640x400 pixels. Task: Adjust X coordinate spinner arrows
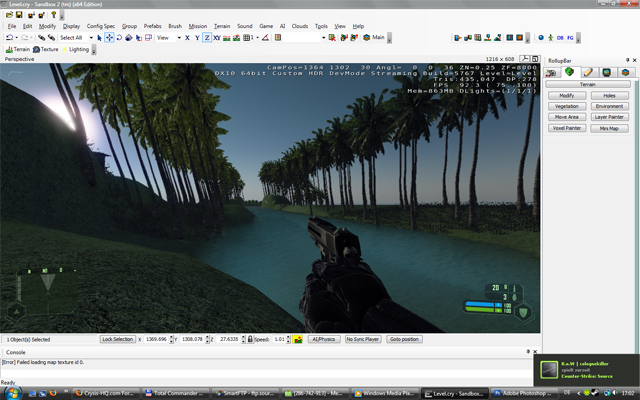tap(171, 339)
